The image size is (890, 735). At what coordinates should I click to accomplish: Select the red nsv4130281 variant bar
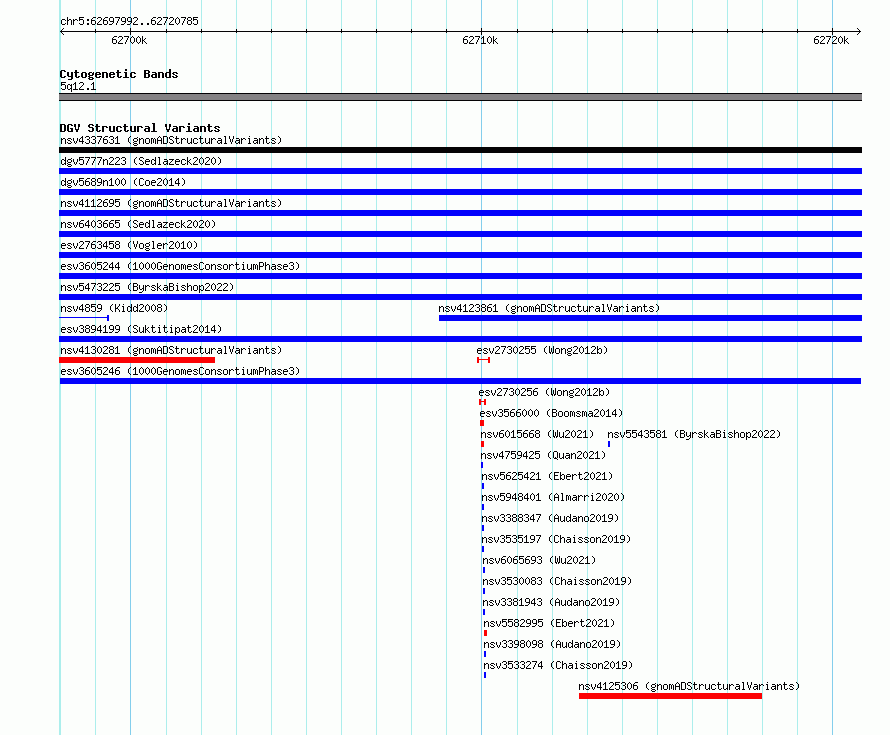tap(137, 360)
